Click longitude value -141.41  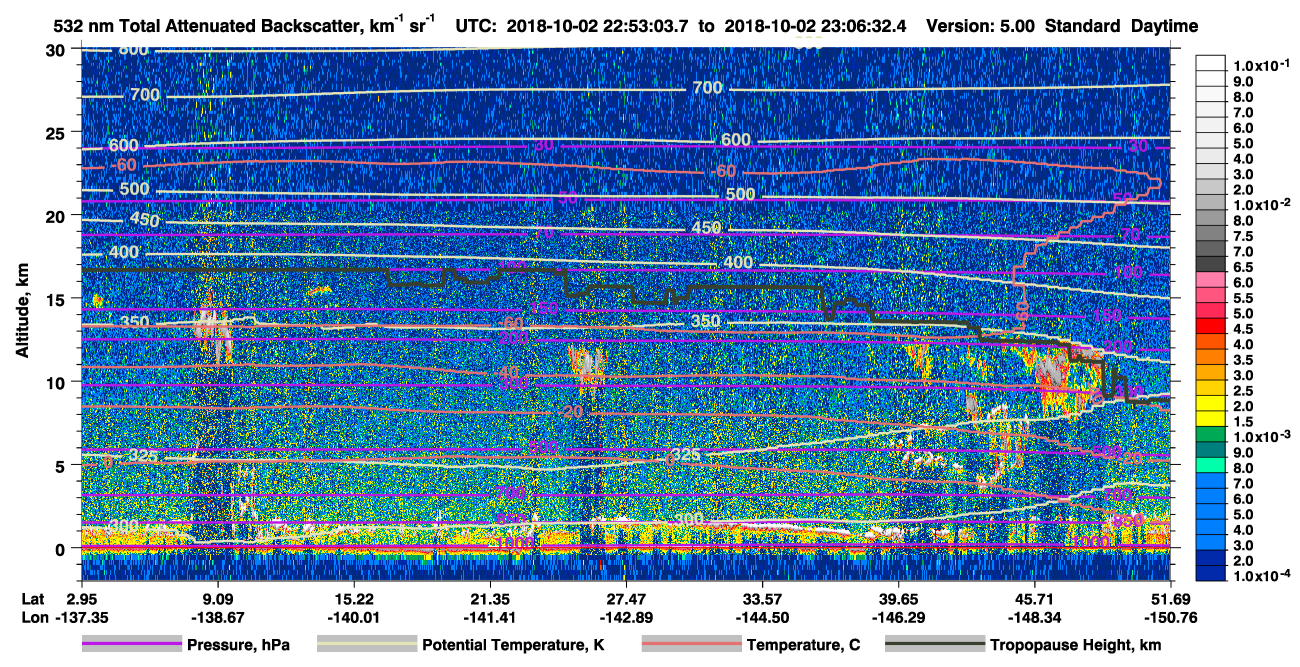click(x=489, y=617)
